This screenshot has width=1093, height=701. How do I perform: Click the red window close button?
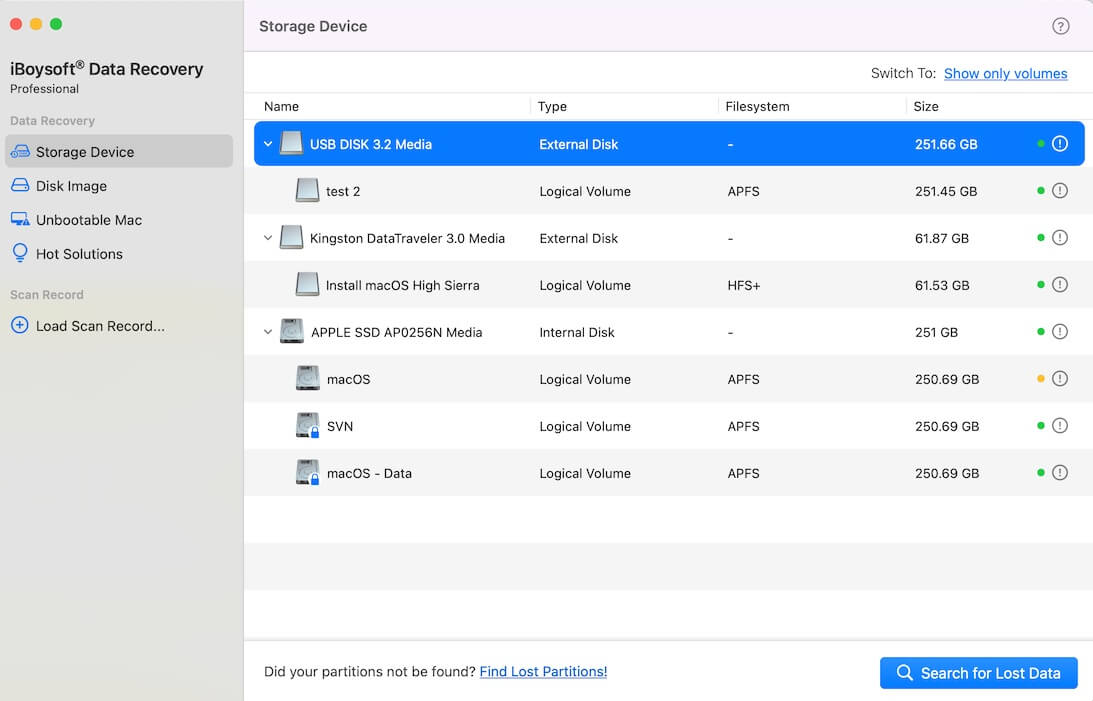[x=16, y=24]
